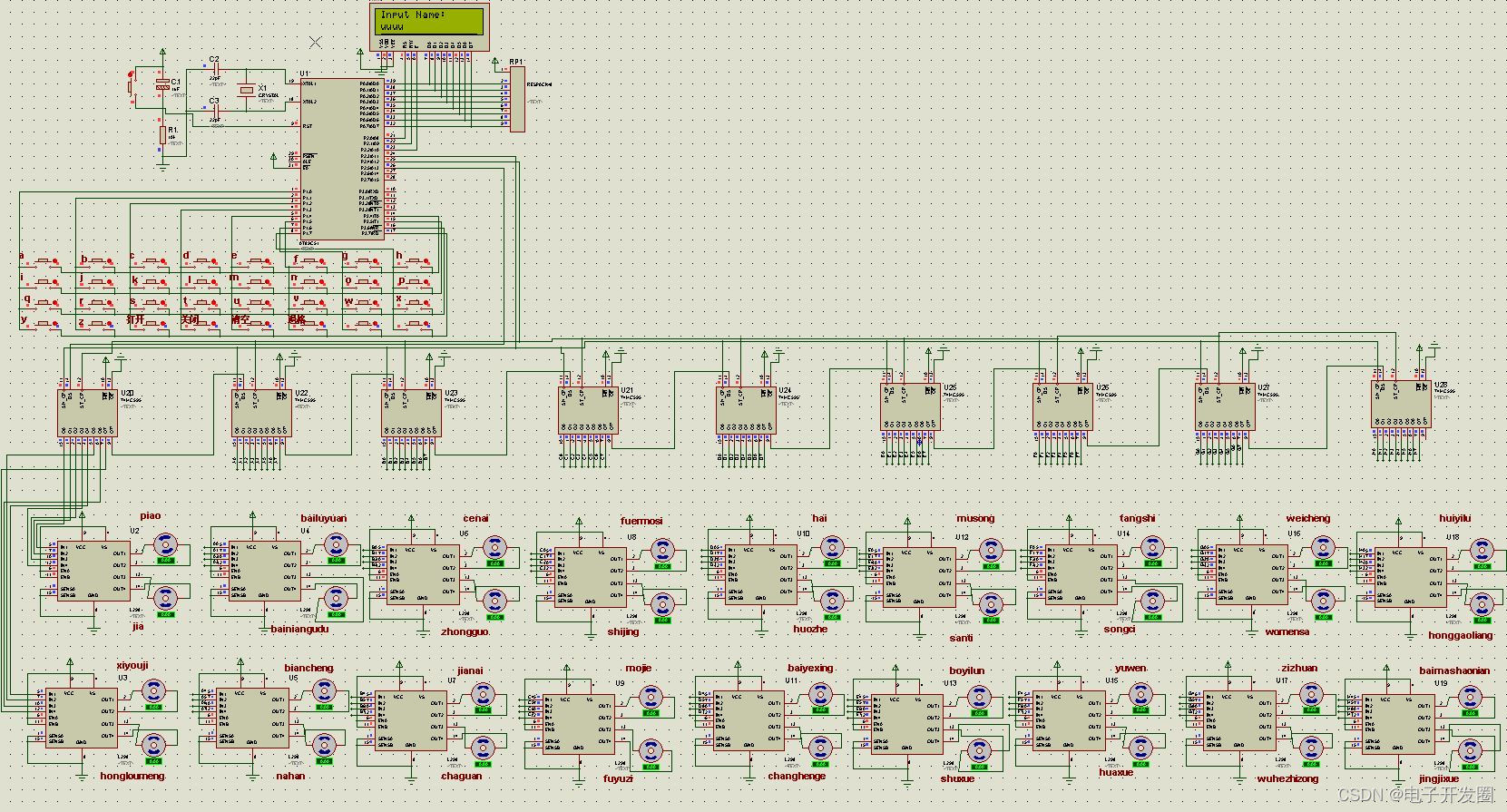Push the keypad button labeled q
This screenshot has height=812, width=1507.
42,303
